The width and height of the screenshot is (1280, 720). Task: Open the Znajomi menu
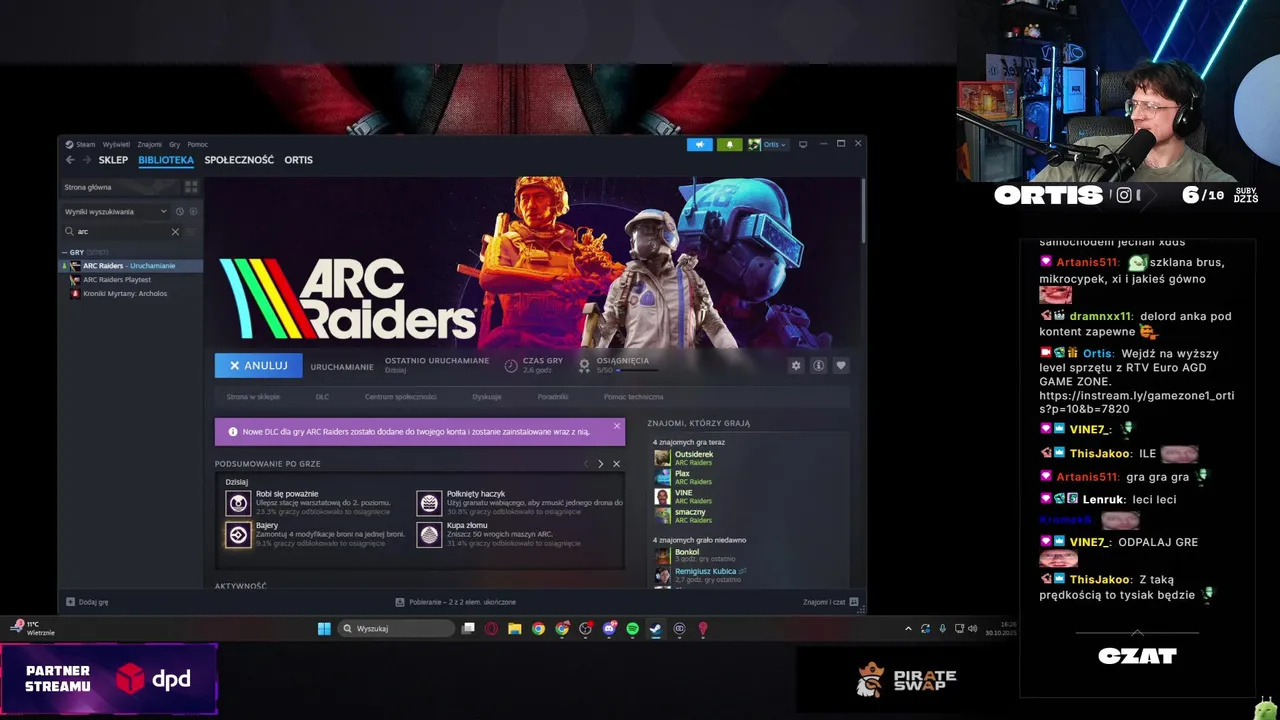149,144
